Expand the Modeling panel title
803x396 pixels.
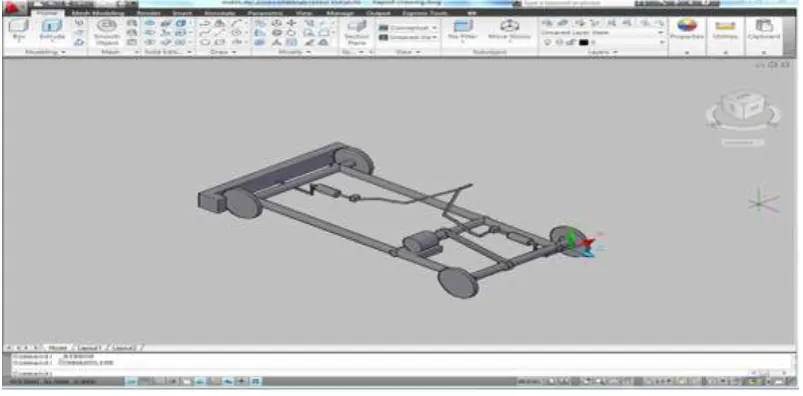[45, 52]
